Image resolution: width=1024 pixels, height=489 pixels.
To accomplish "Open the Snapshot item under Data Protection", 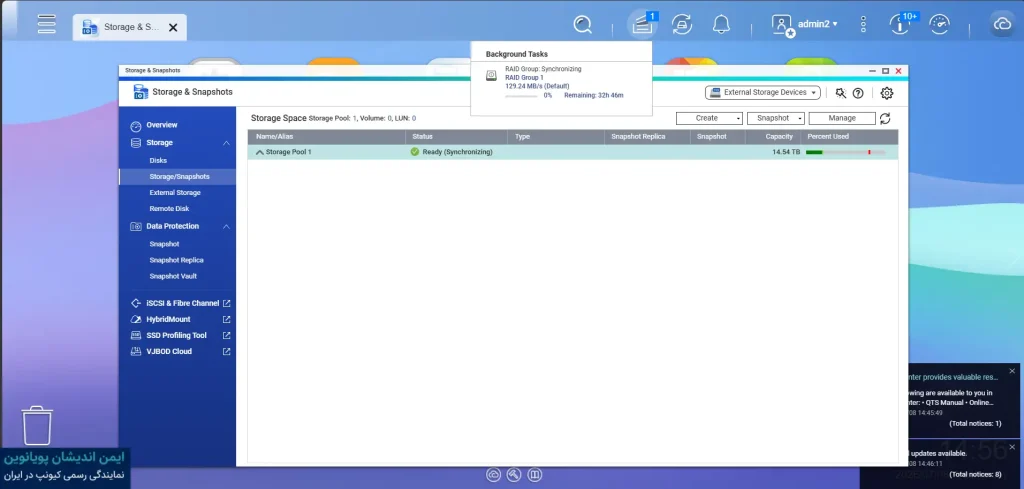I will [x=164, y=244].
